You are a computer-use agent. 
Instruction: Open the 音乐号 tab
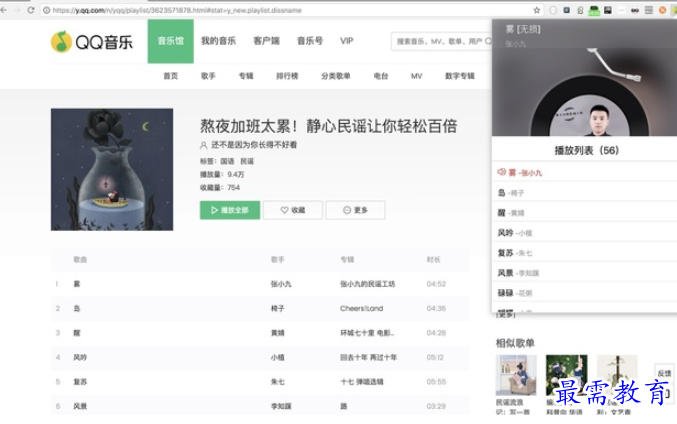[310, 41]
